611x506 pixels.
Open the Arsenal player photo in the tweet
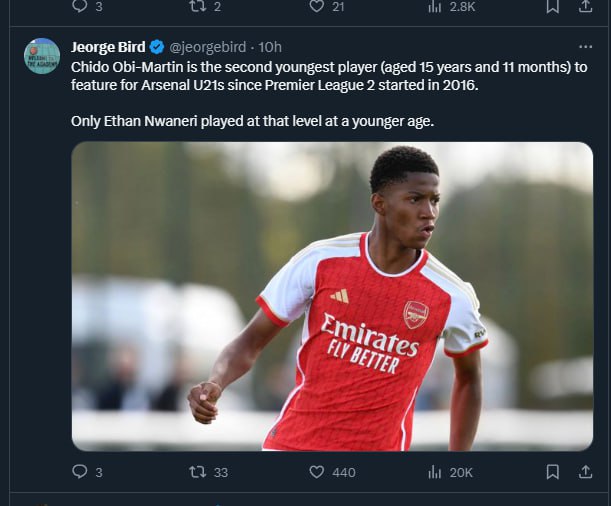332,296
